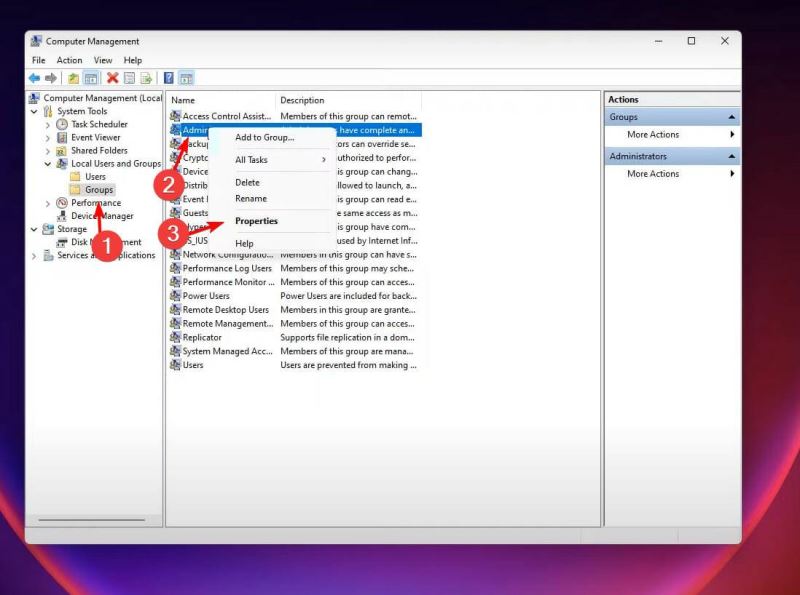This screenshot has height=595, width=800.
Task: Select Disk Management under Storage
Action: (106, 241)
